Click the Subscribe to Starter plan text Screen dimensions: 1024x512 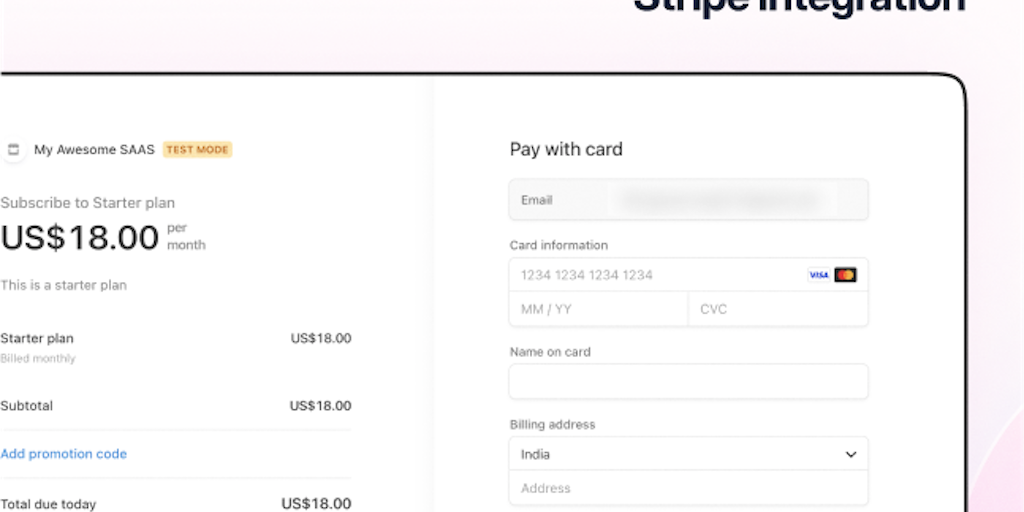(x=87, y=203)
